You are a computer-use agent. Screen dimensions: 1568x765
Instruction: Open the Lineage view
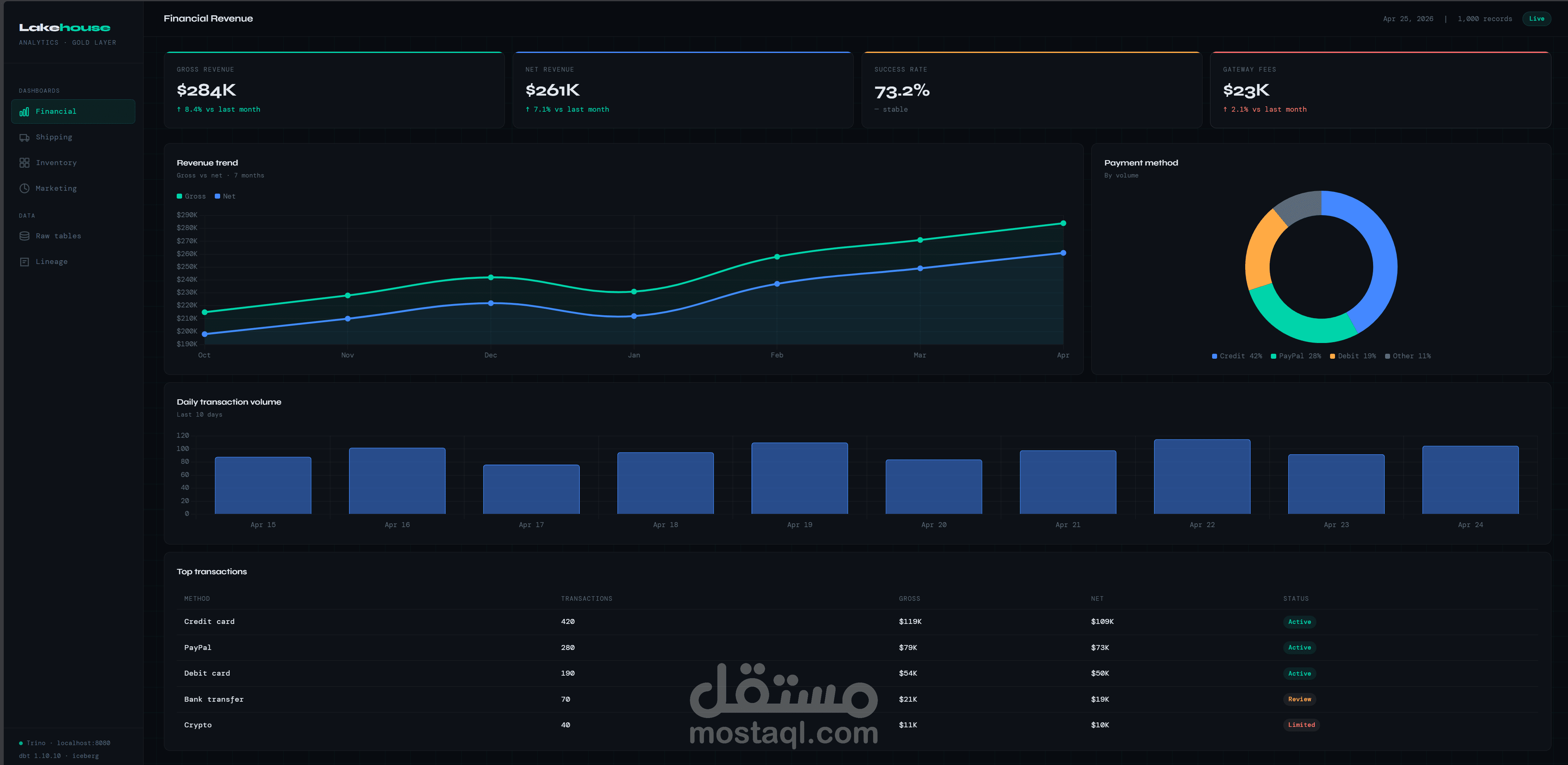tap(73, 262)
